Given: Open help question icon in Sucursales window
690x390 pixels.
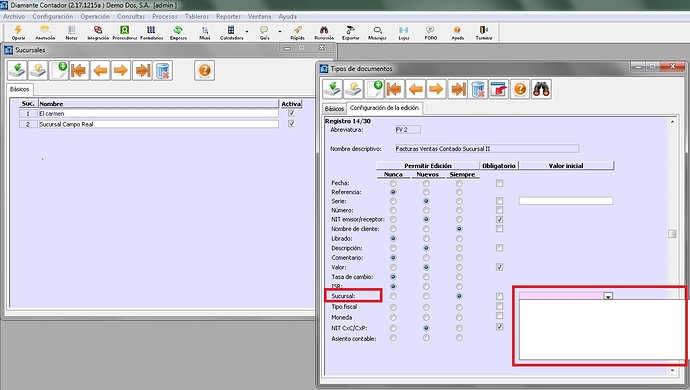Looking at the screenshot, I should [205, 70].
